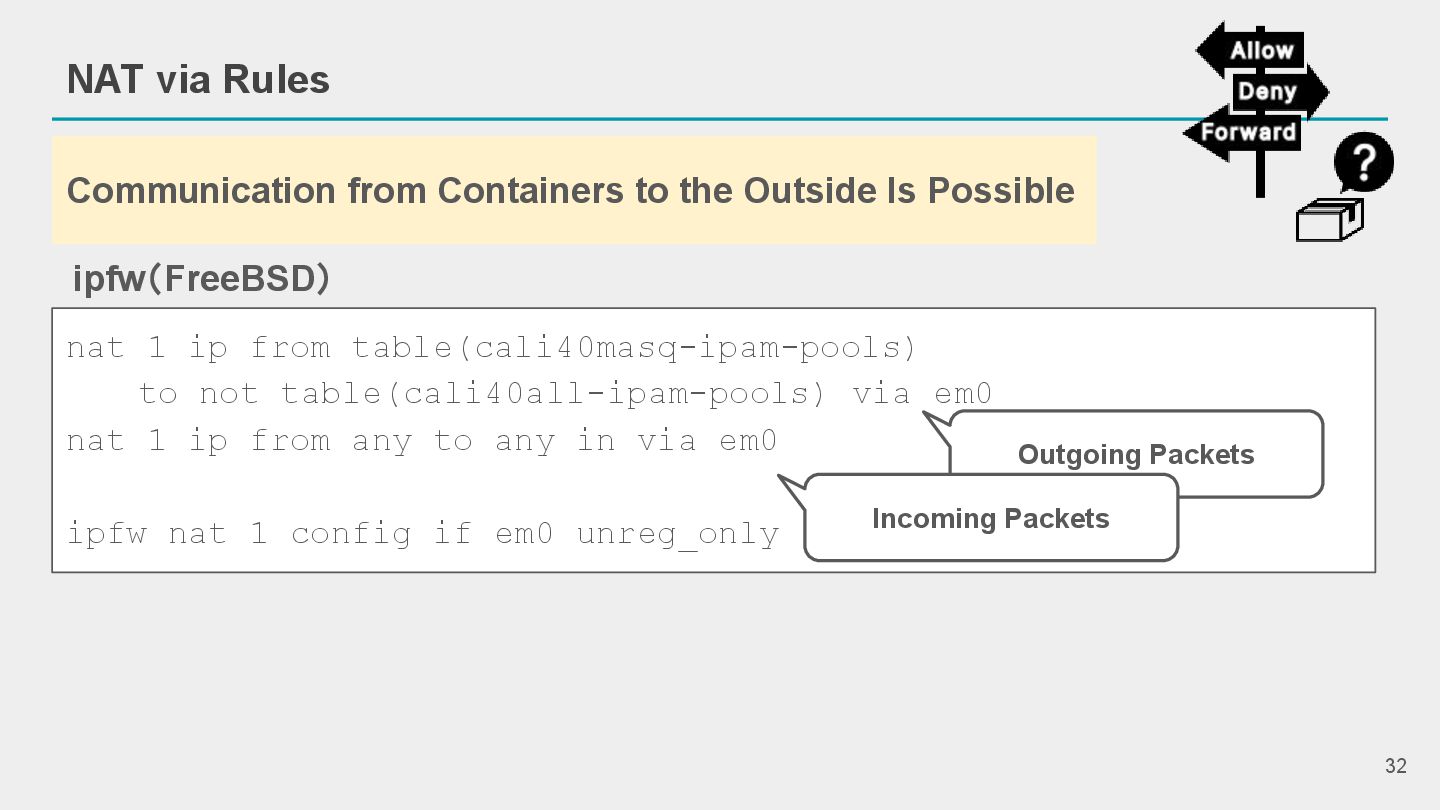Click the Incoming Packets callout bubble
Image resolution: width=1440 pixels, height=810 pixels.
(990, 518)
